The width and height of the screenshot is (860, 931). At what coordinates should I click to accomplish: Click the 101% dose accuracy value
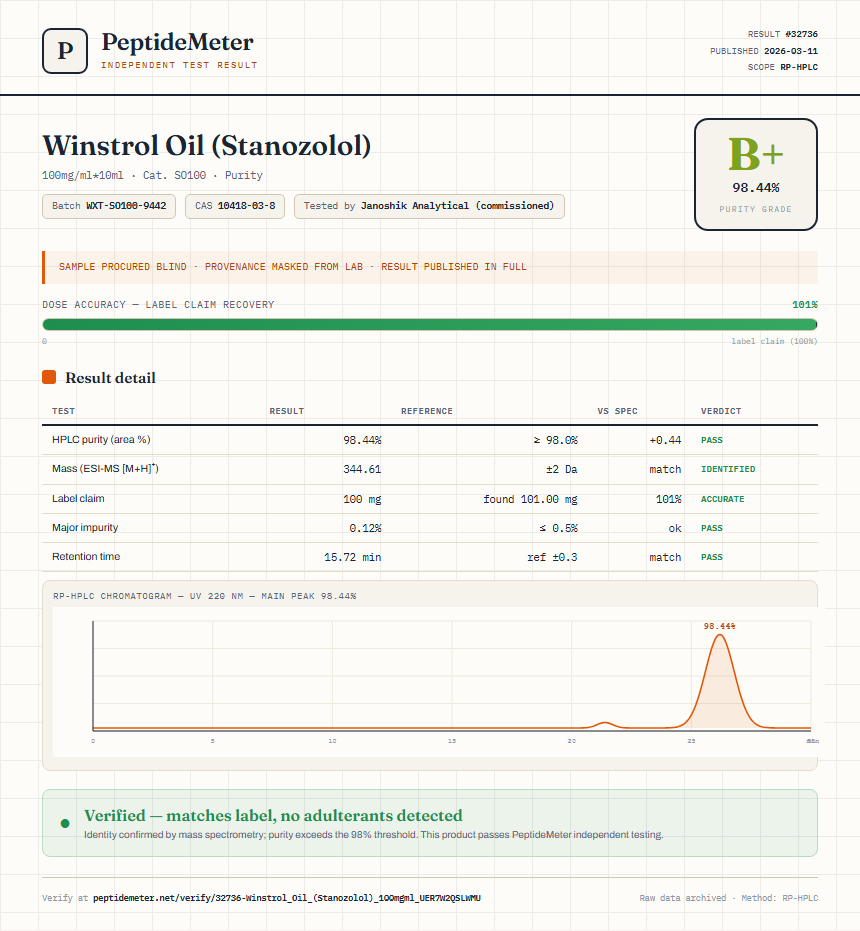coord(805,305)
